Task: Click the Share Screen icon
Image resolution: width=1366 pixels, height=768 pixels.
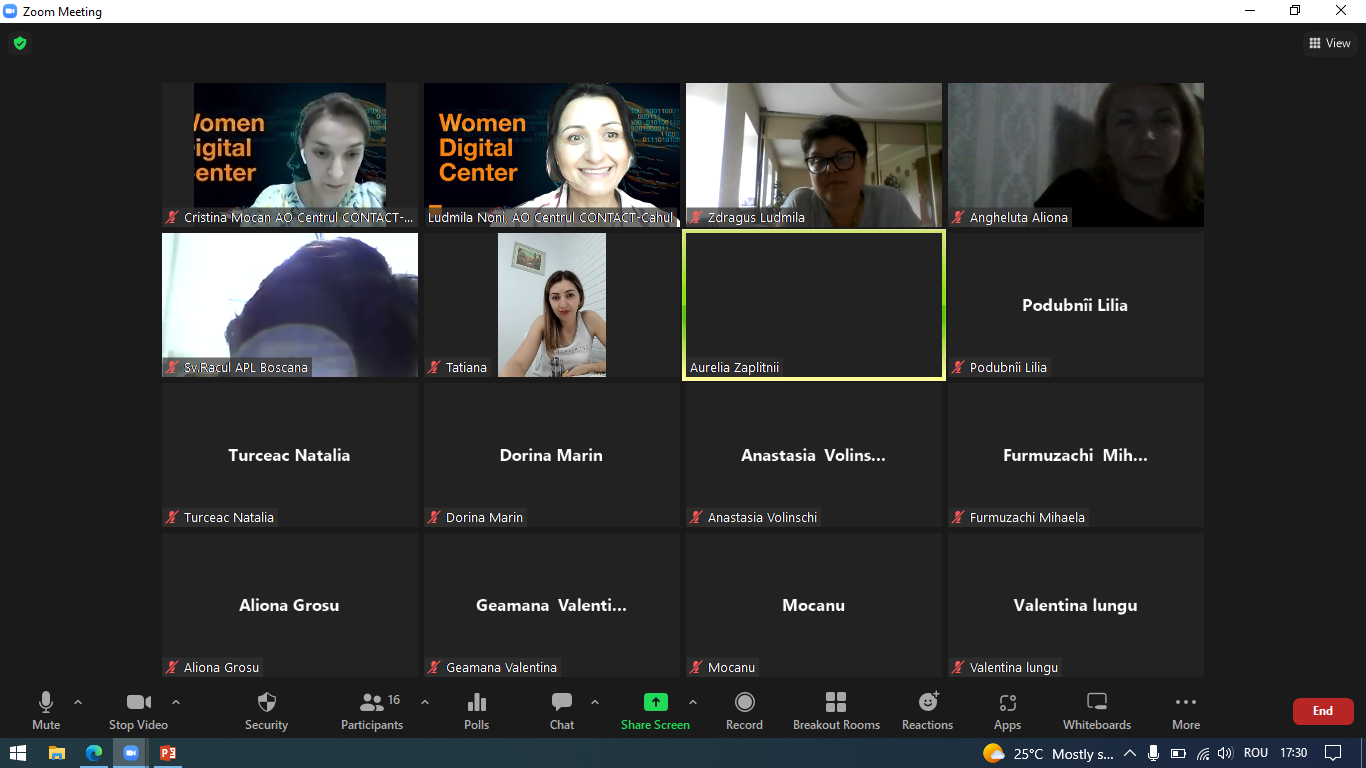Action: 655,703
